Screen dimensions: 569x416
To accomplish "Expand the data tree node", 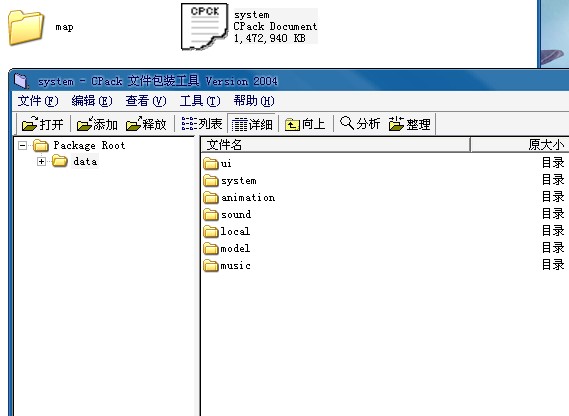I will (x=41, y=161).
